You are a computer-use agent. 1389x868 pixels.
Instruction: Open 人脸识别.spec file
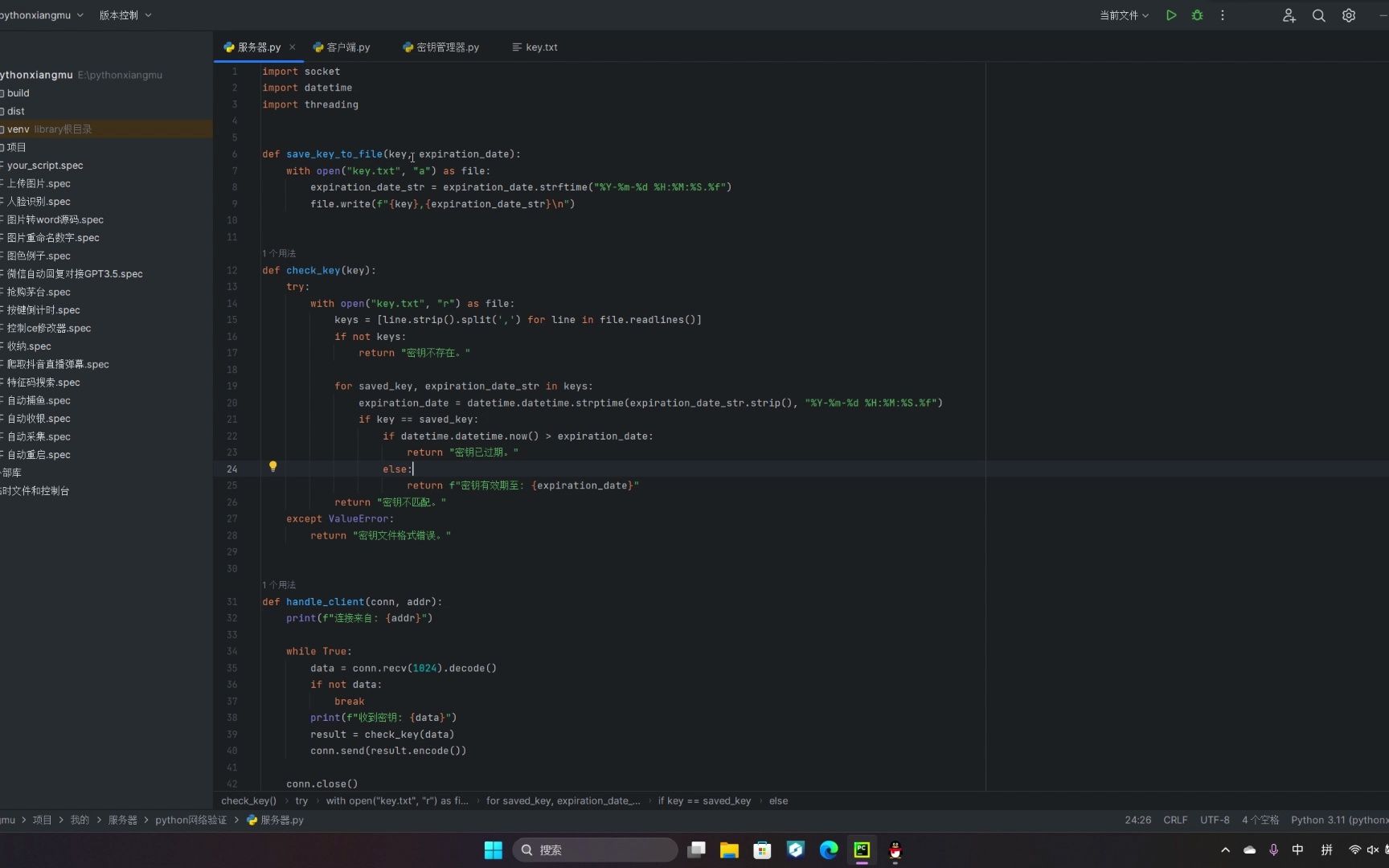tap(37, 202)
